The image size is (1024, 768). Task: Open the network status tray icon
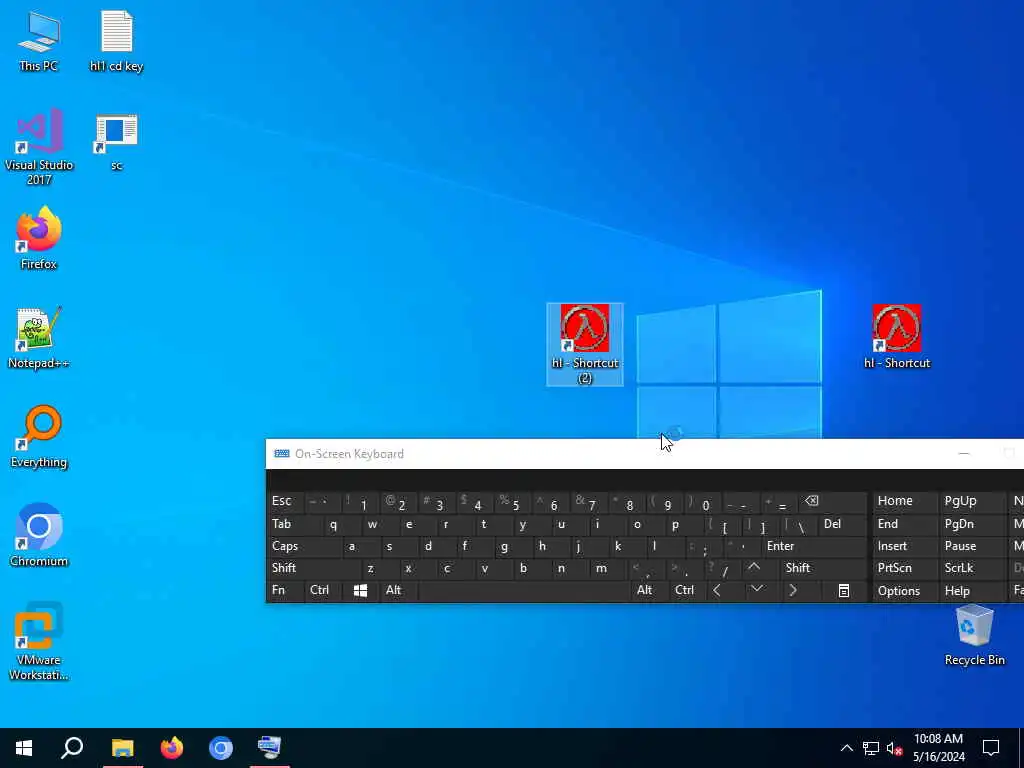871,748
